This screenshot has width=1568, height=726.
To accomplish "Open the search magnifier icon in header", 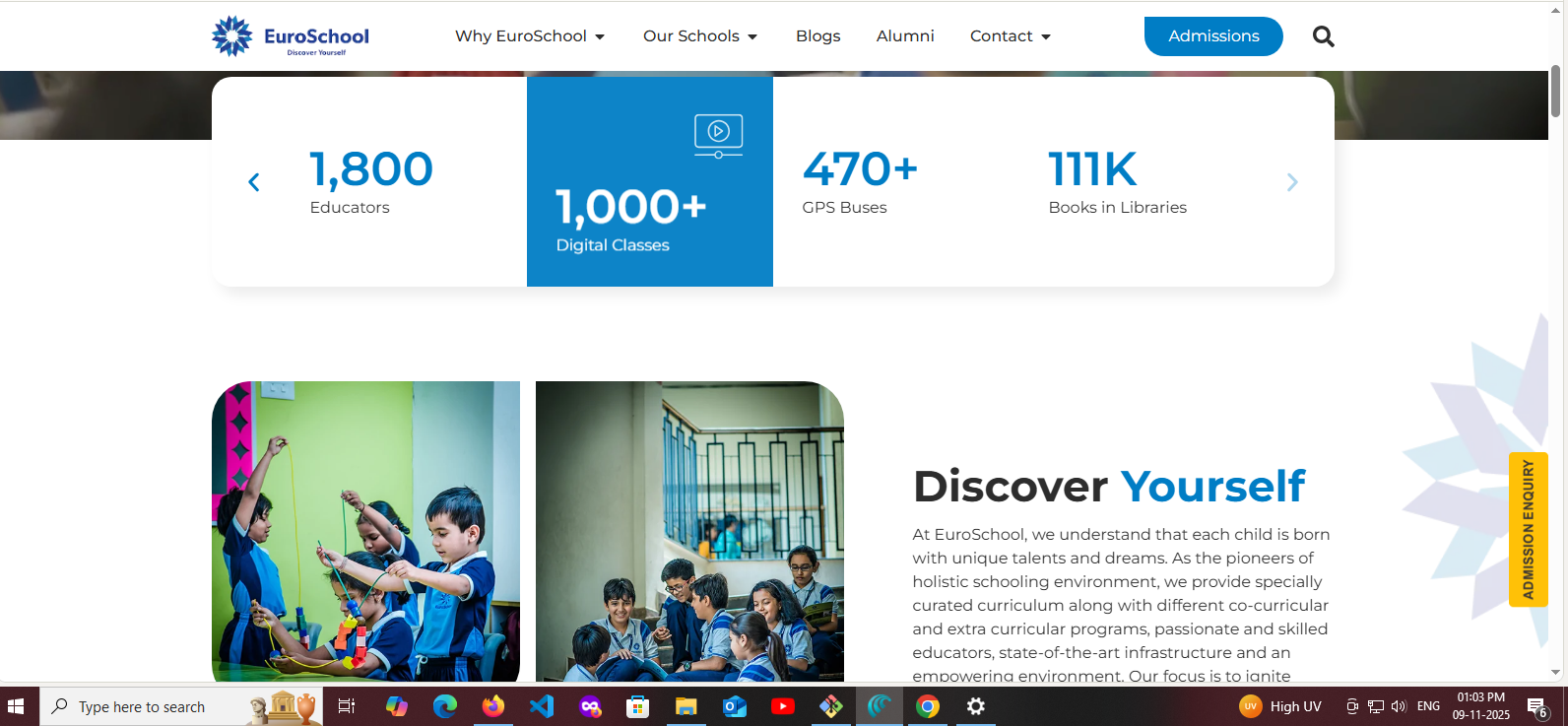I will [1323, 36].
